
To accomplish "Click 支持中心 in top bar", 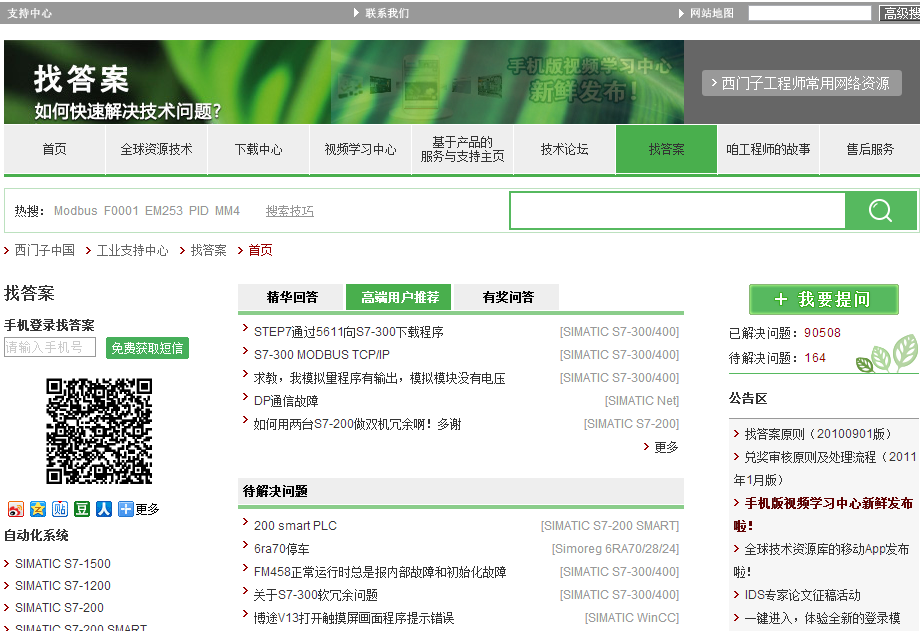I will (29, 13).
